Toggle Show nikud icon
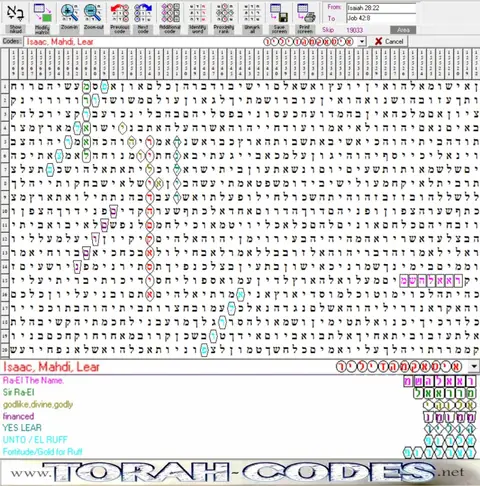The image size is (480, 486). pyautogui.click(x=15, y=13)
